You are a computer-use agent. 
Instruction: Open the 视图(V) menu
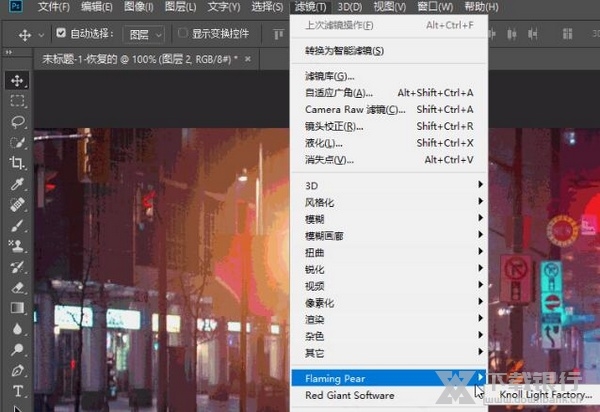[x=390, y=7]
